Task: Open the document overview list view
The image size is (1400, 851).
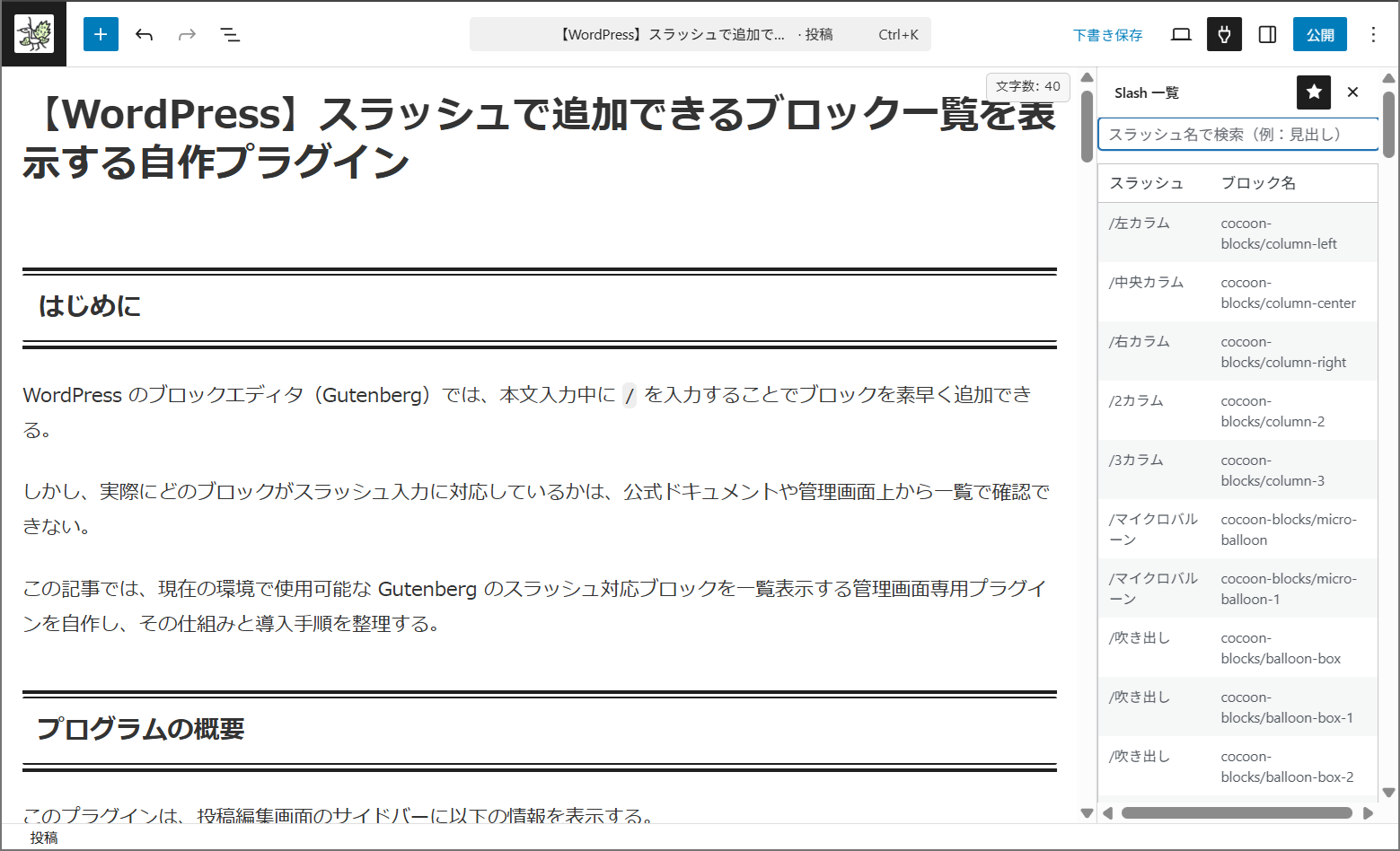Action: pos(230,34)
